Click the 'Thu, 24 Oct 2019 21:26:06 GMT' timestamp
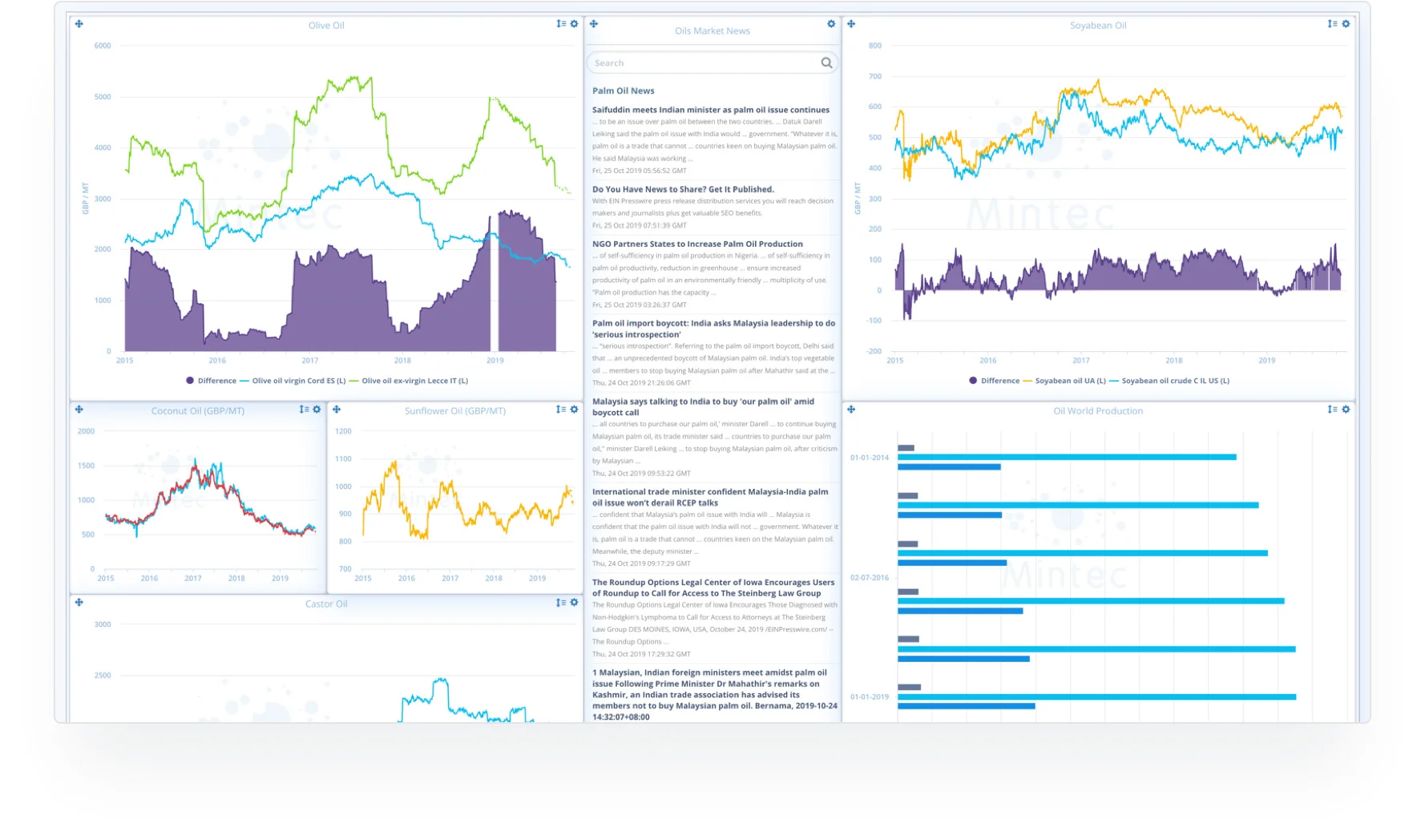Image resolution: width=1425 pixels, height=840 pixels. [641, 383]
